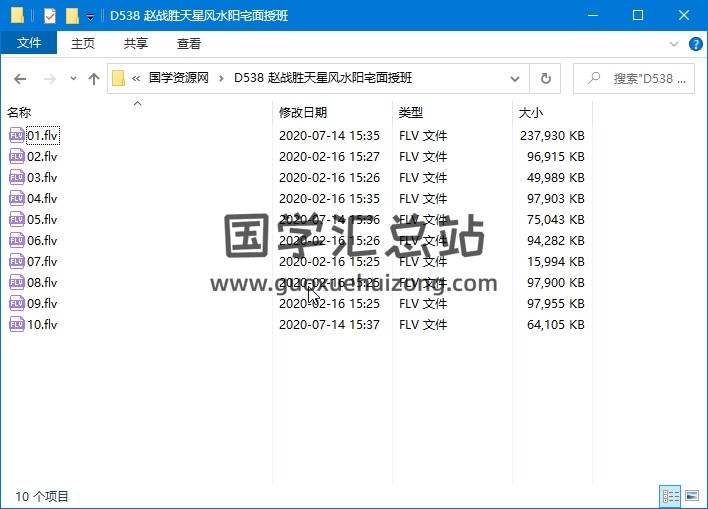Open the recent locations dropdown arrow

[x=73, y=79]
